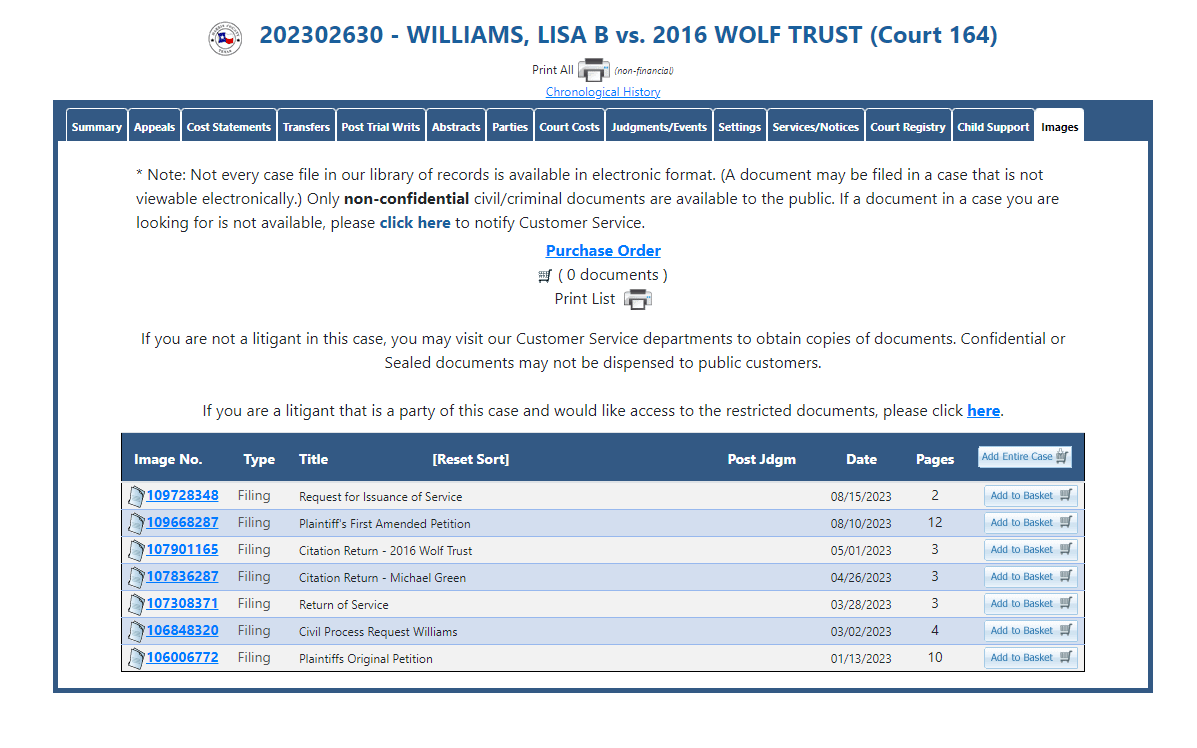Click the document icon for image 107836287
Screen dimensions: 1197x748
(x=136, y=577)
